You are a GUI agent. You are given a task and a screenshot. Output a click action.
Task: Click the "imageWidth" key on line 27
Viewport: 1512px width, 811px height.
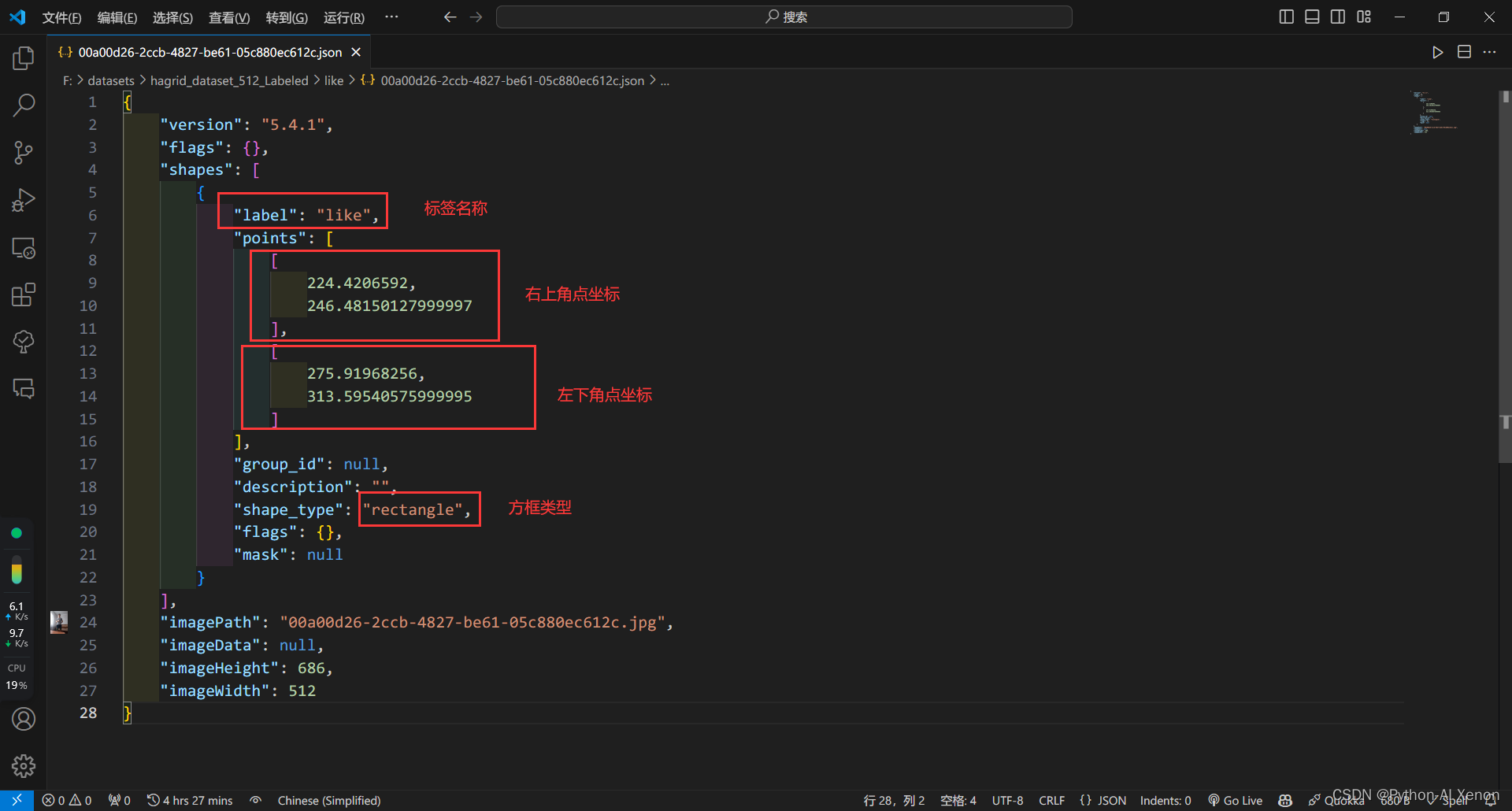pos(215,691)
